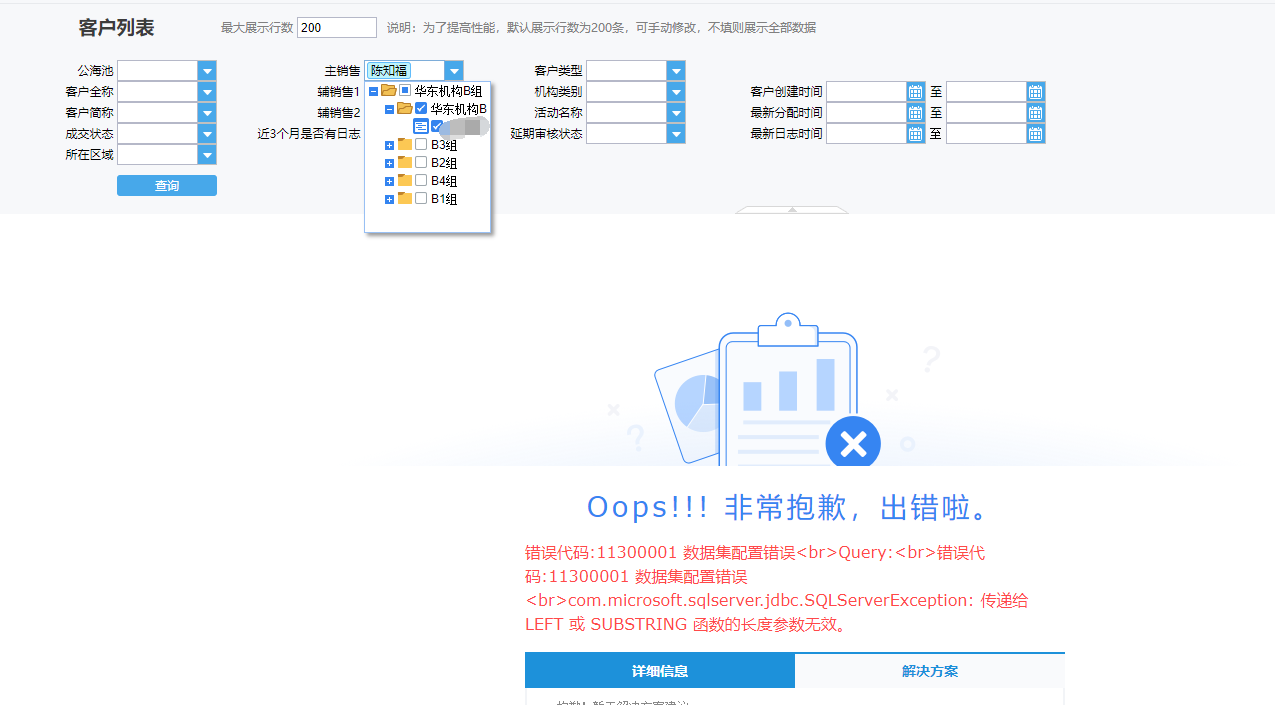Viewport: 1275px width, 705px height.
Task: Click the B3组 folder icon
Action: 405,145
